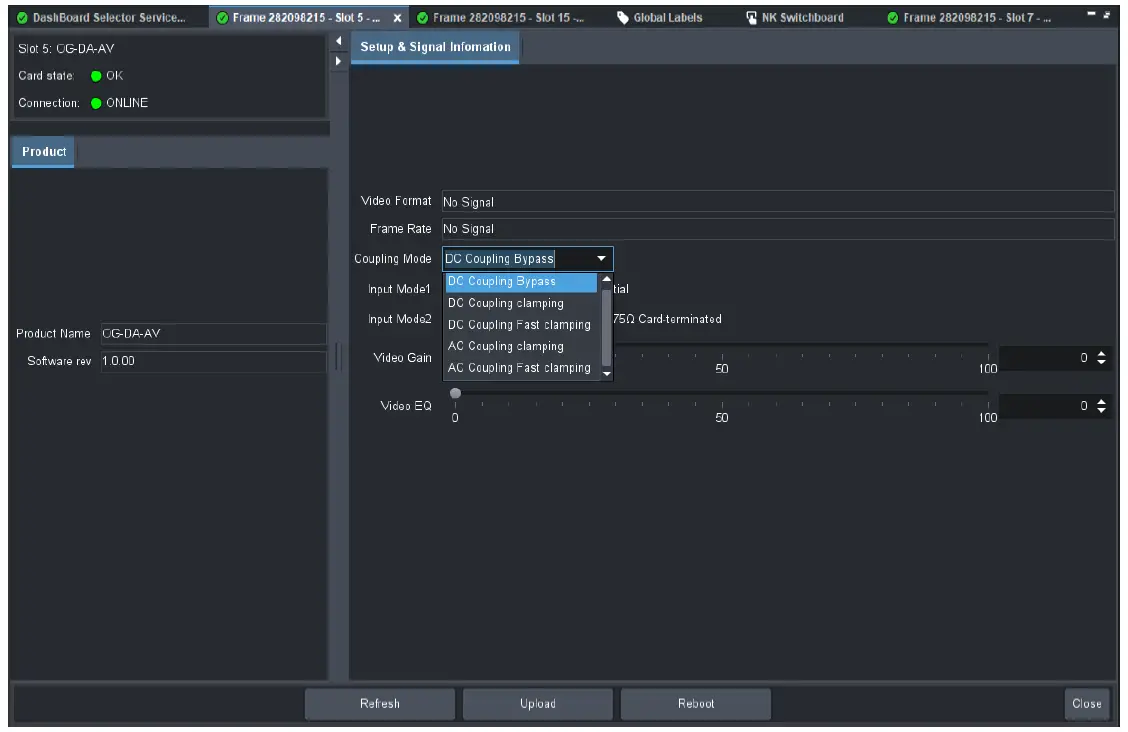Choose DC Coupling Bypass in list
The image size is (1128, 732).
click(x=521, y=281)
